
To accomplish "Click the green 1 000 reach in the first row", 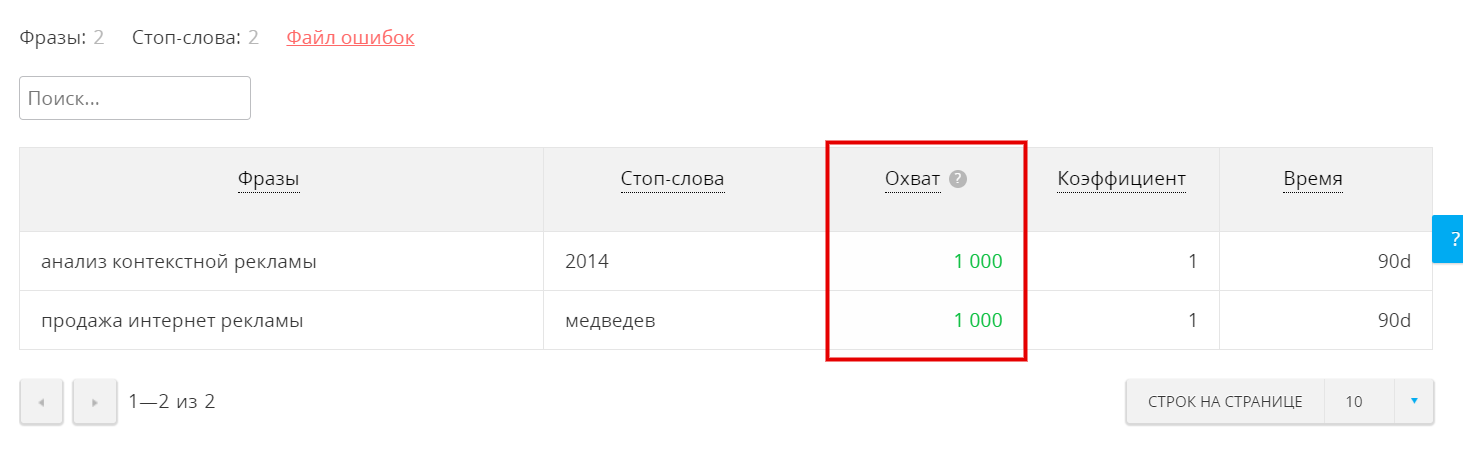I will pyautogui.click(x=977, y=262).
